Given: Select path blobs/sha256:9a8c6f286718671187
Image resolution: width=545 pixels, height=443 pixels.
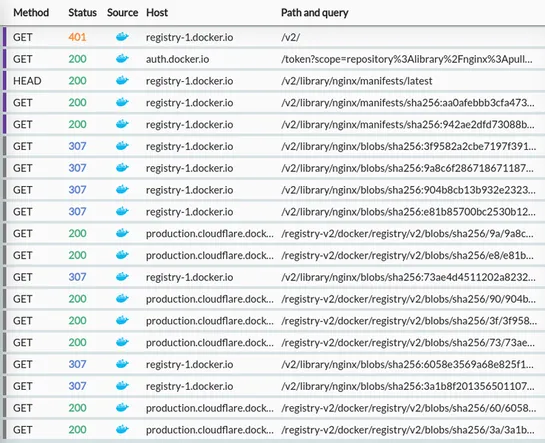Looking at the screenshot, I should tap(408, 168).
